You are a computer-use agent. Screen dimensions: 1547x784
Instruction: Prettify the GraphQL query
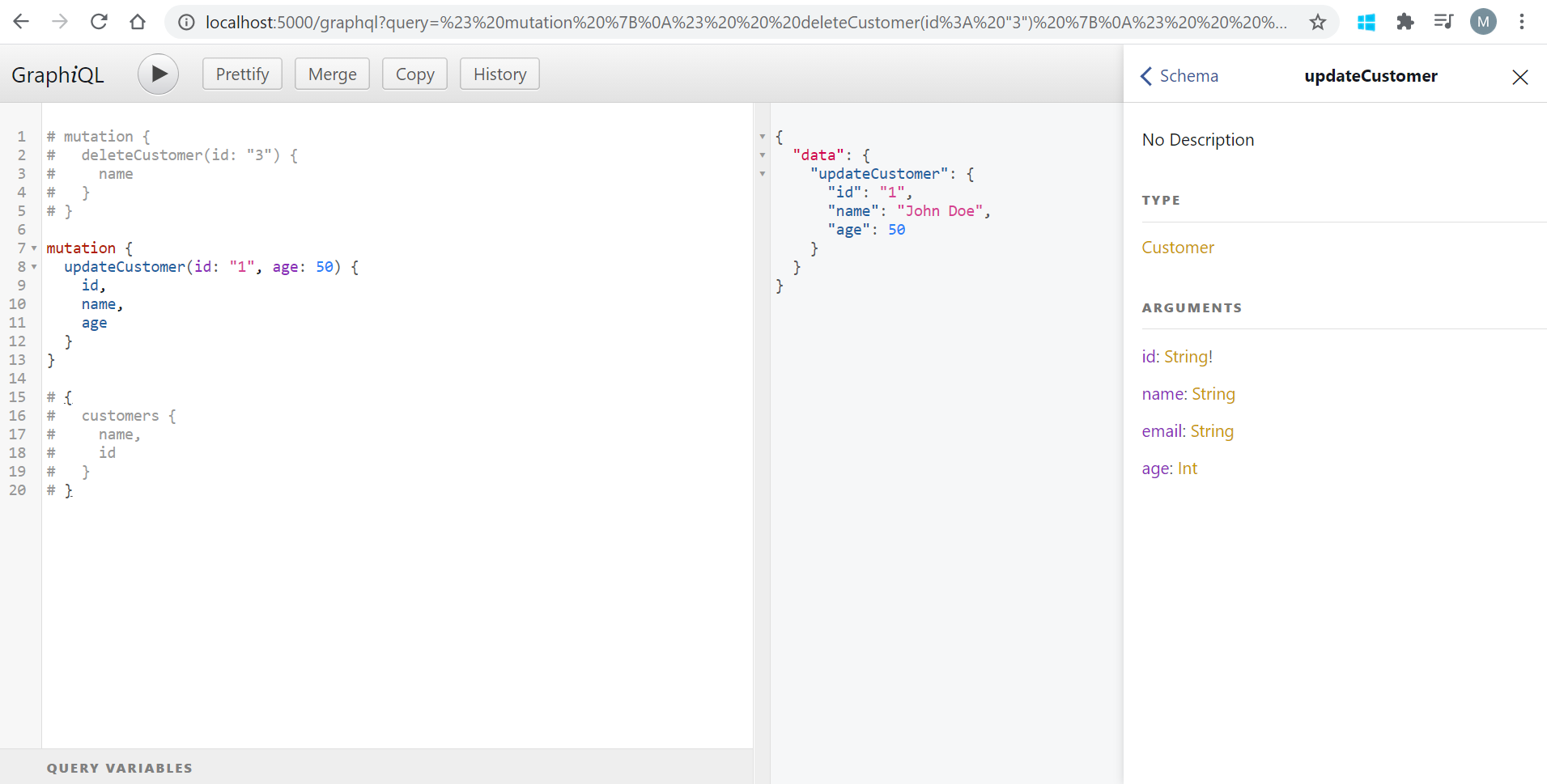pyautogui.click(x=241, y=74)
